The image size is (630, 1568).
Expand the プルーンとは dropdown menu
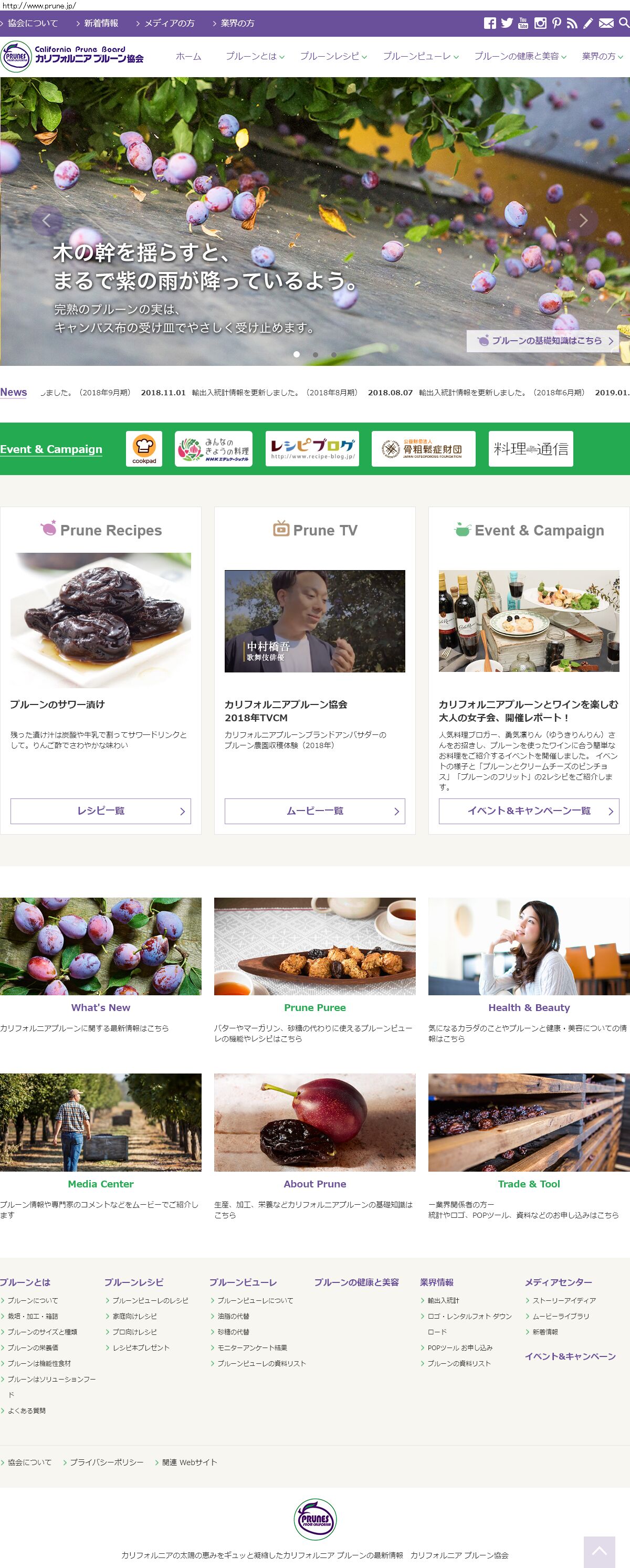pyautogui.click(x=255, y=56)
